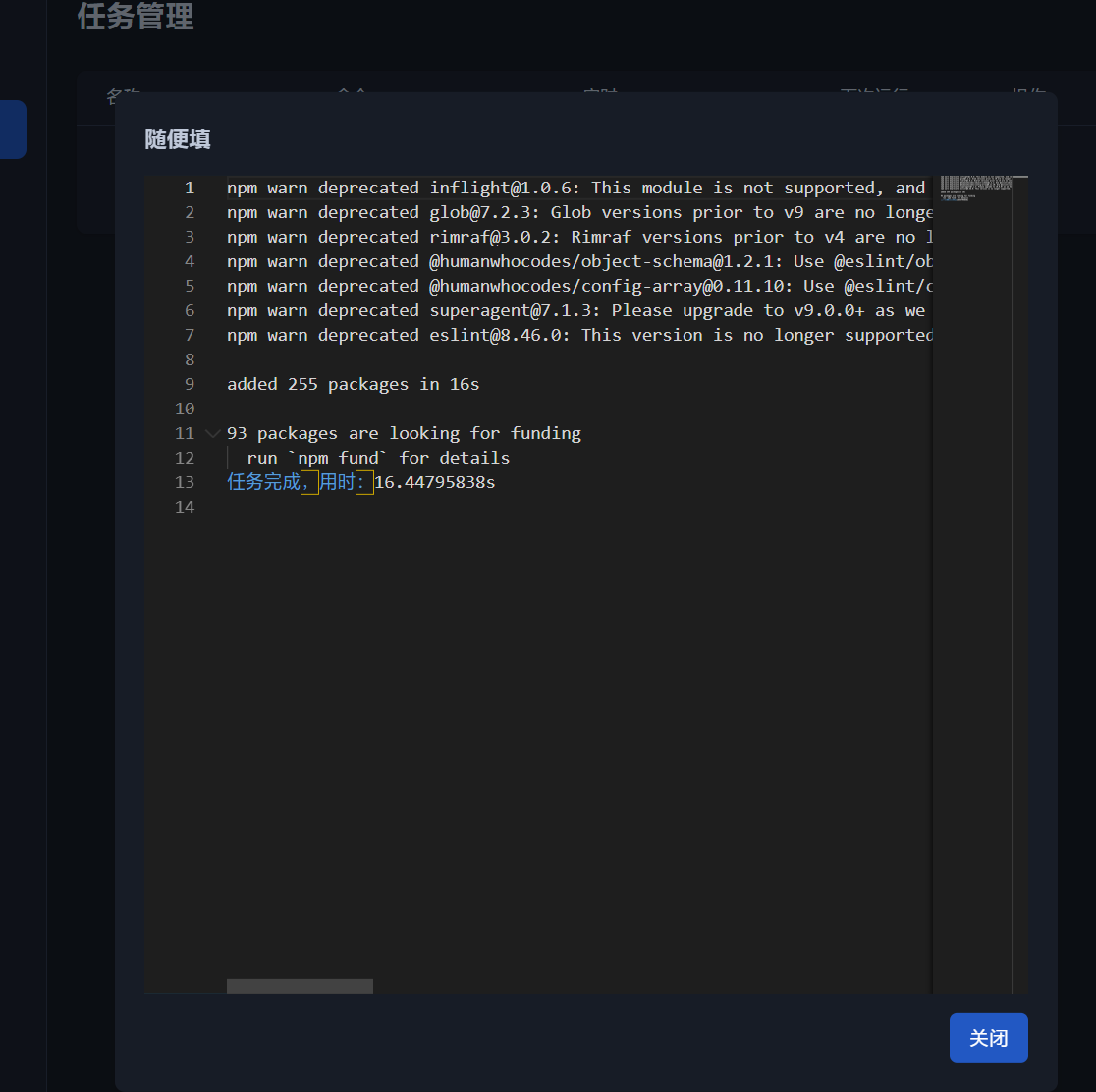Click line number 1 in the gutter

(190, 189)
